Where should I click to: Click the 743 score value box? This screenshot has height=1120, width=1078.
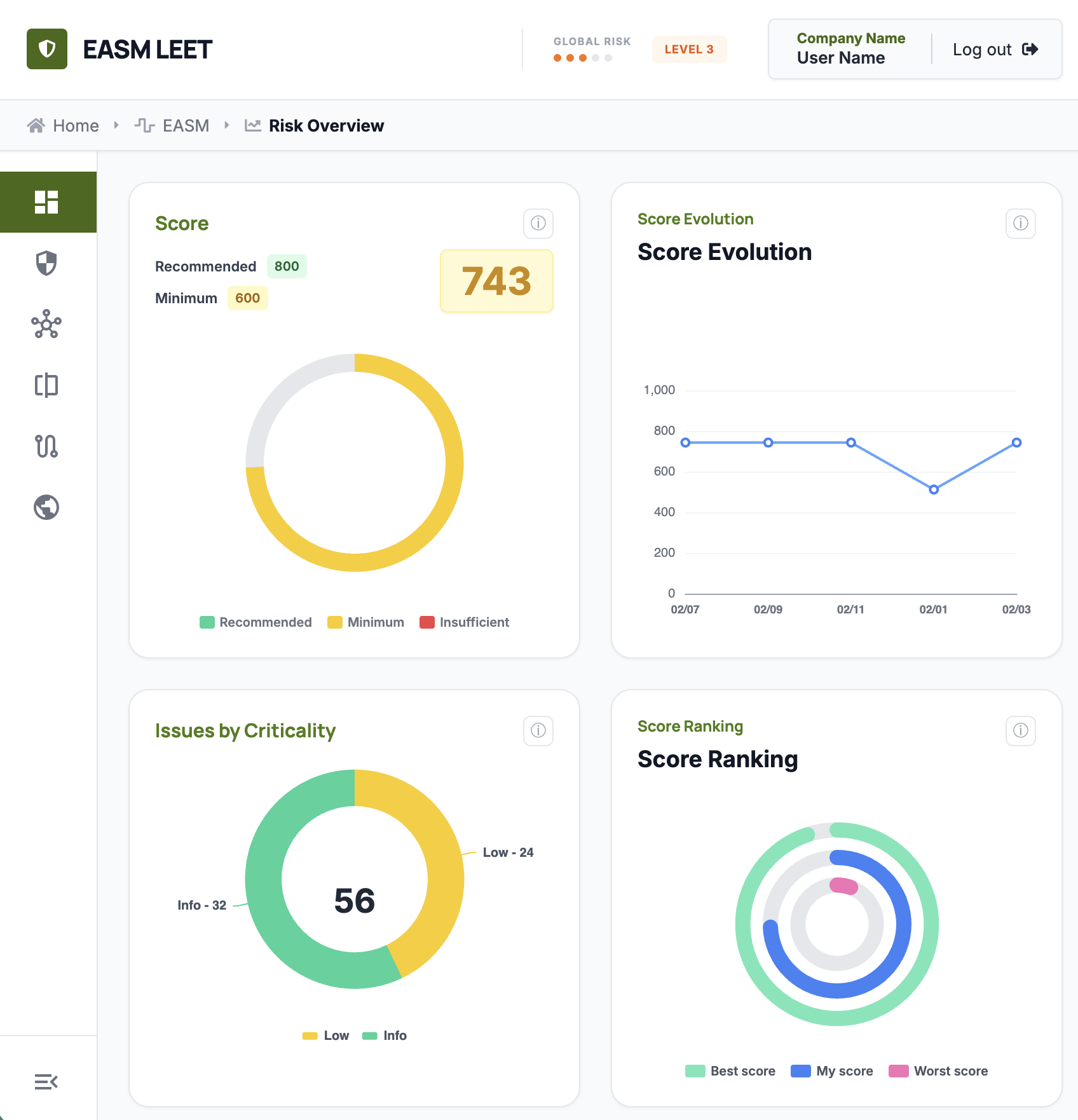click(496, 281)
